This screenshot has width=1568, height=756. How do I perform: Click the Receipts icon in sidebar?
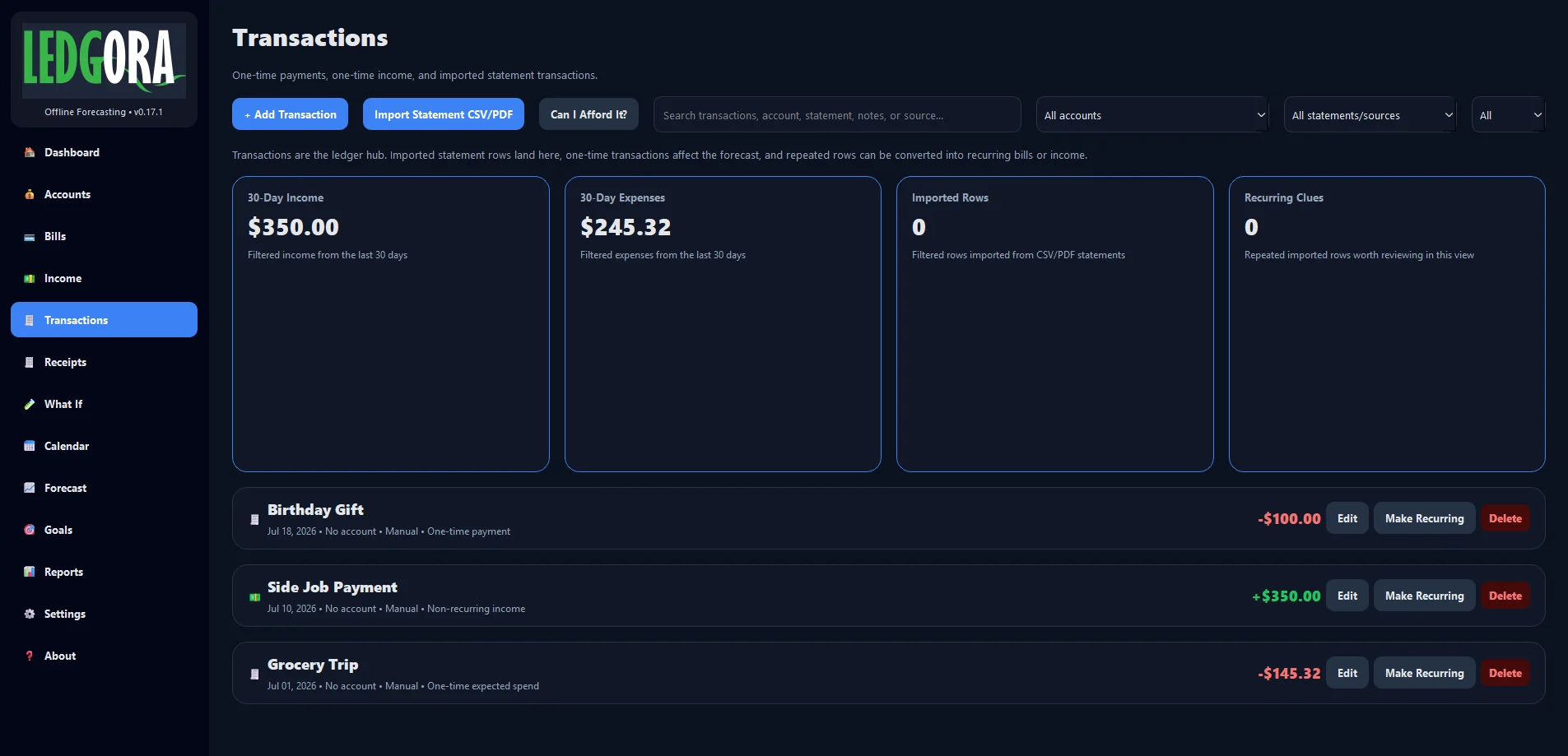tap(30, 363)
